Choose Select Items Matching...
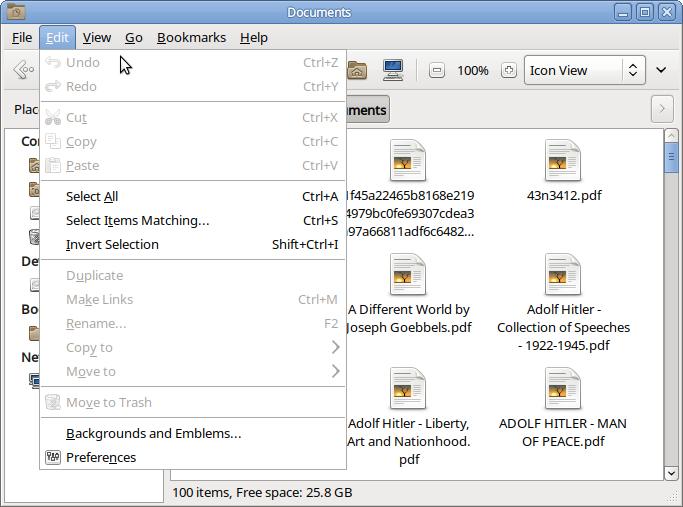 point(193,220)
